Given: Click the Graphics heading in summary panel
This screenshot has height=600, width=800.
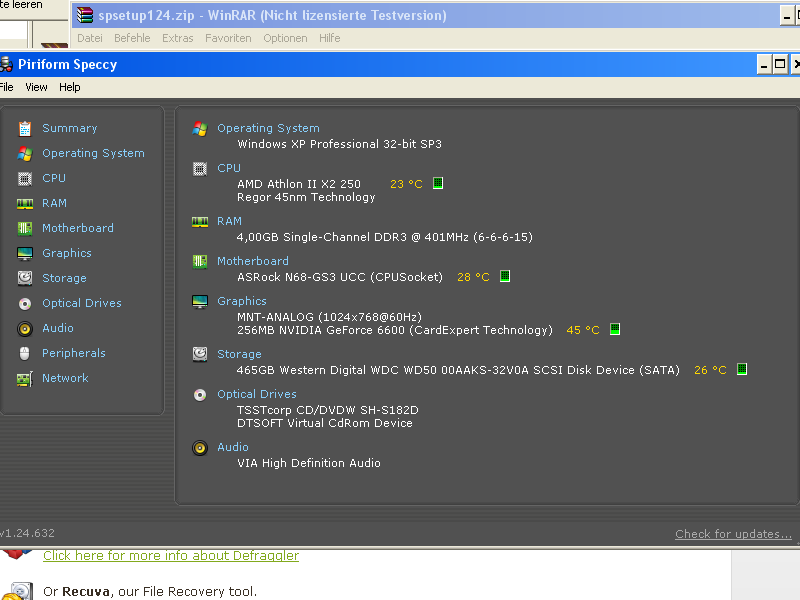Looking at the screenshot, I should 242,301.
